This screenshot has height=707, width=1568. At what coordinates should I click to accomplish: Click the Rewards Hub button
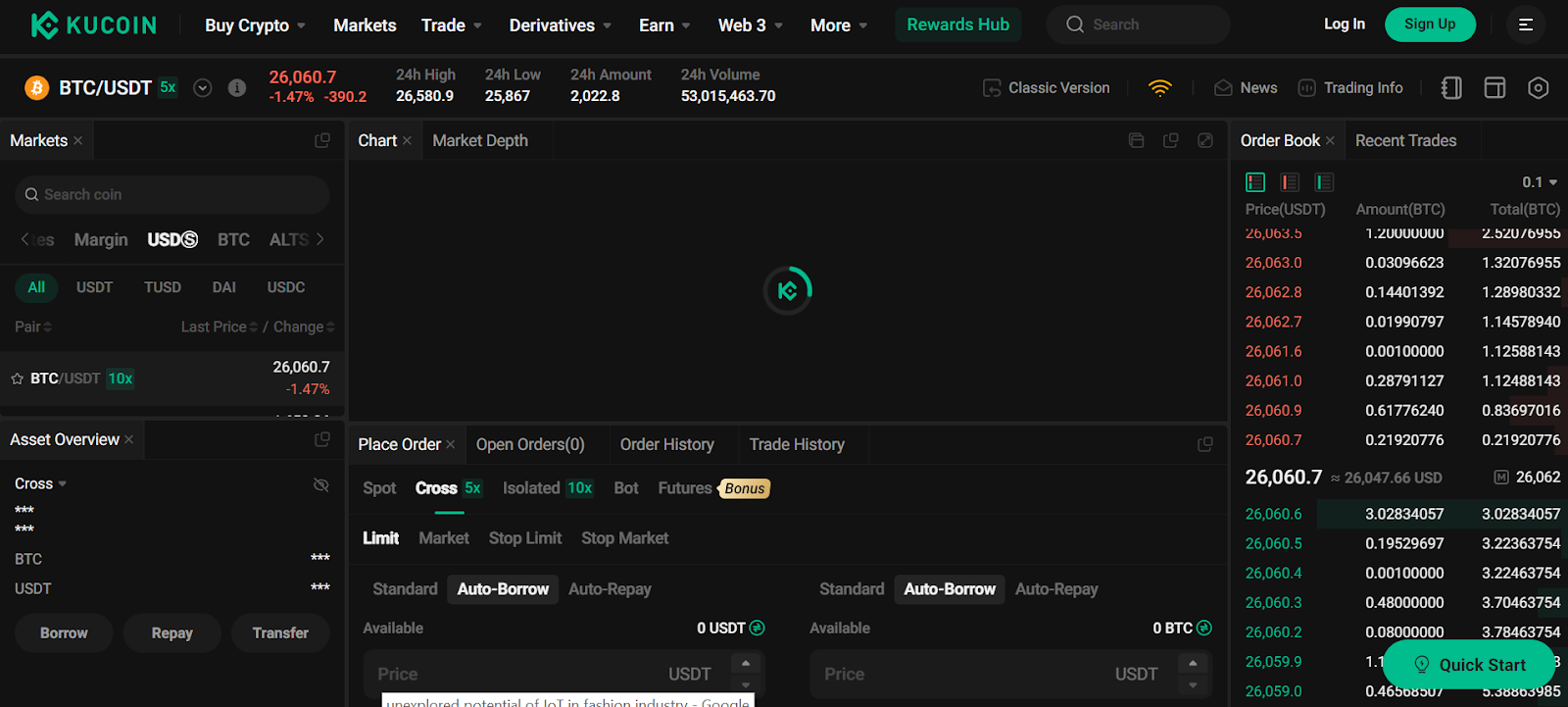tap(957, 25)
